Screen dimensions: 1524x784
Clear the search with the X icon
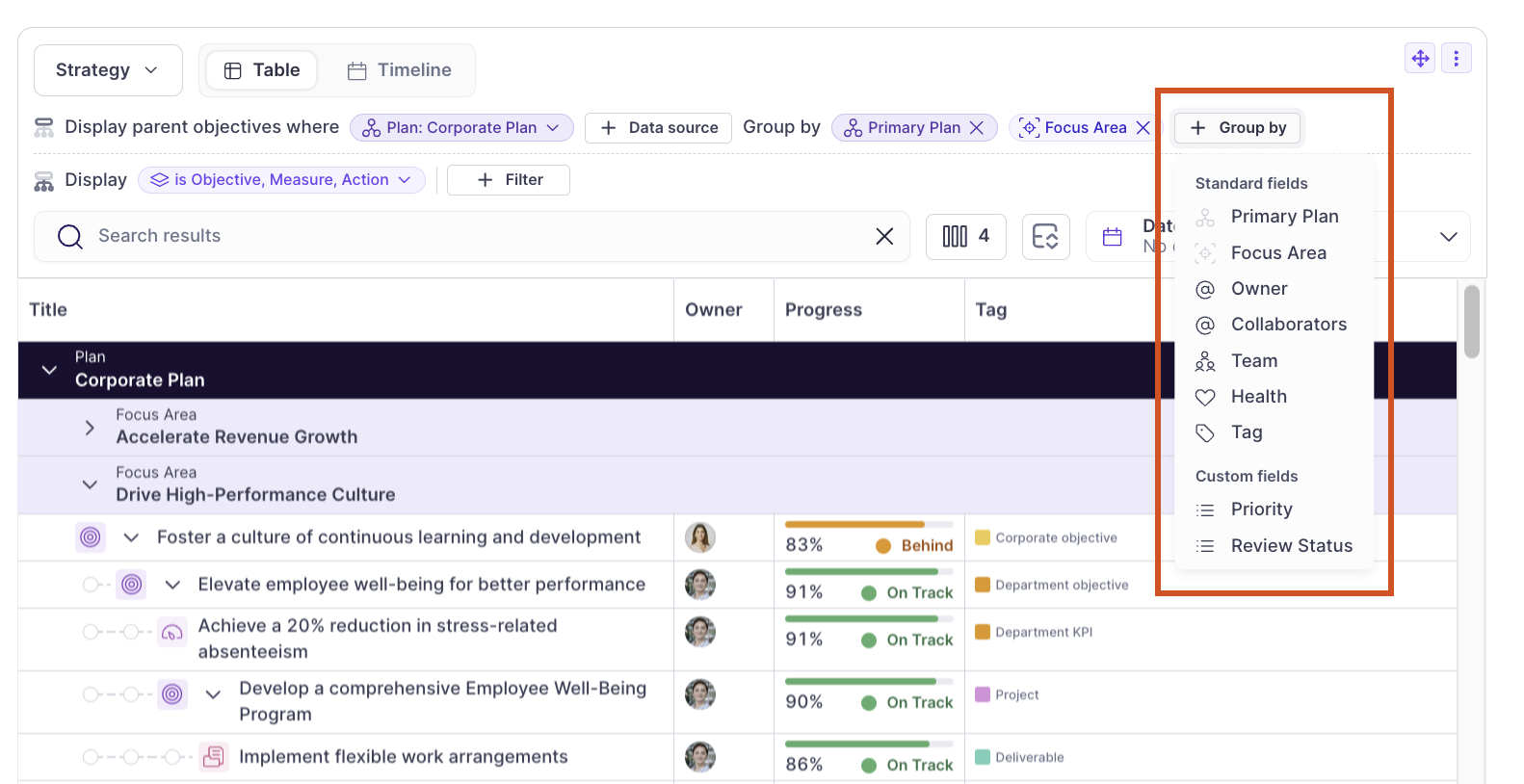tap(884, 236)
